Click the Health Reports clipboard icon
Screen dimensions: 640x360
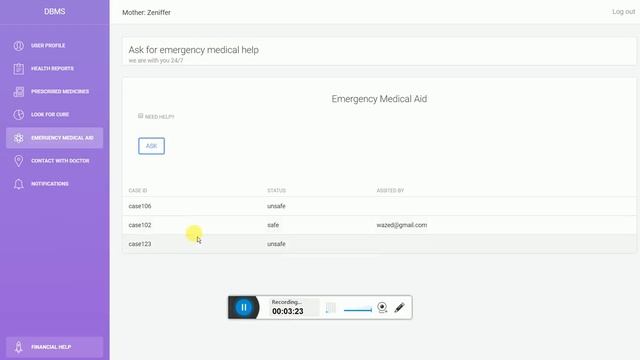pos(18,69)
